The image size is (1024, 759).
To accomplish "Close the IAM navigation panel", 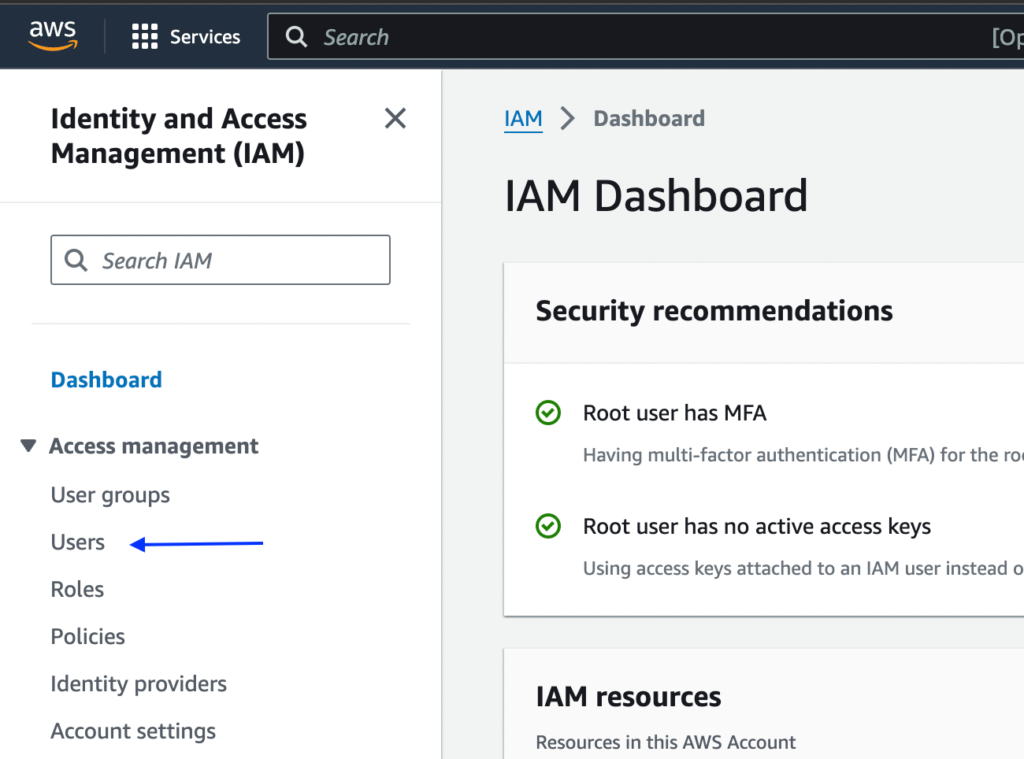I will pyautogui.click(x=395, y=118).
